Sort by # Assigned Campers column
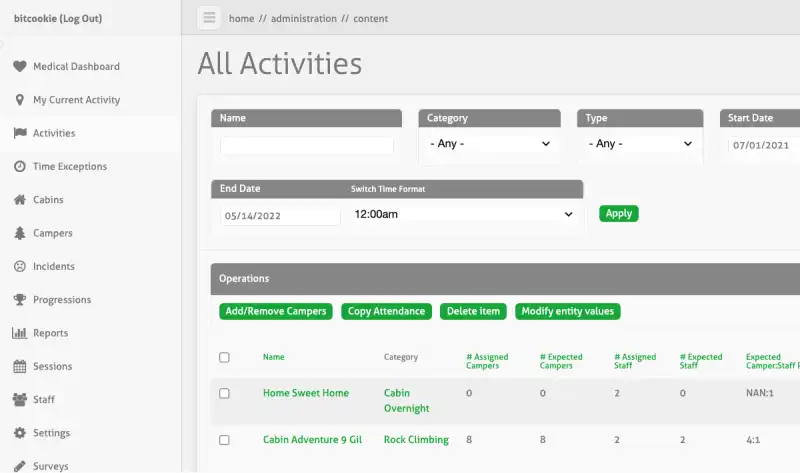800x473 pixels. [x=487, y=361]
